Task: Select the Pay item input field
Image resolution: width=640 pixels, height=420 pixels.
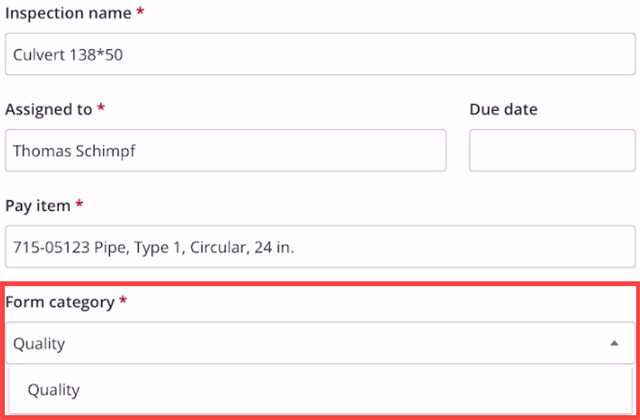Action: pyautogui.click(x=320, y=246)
